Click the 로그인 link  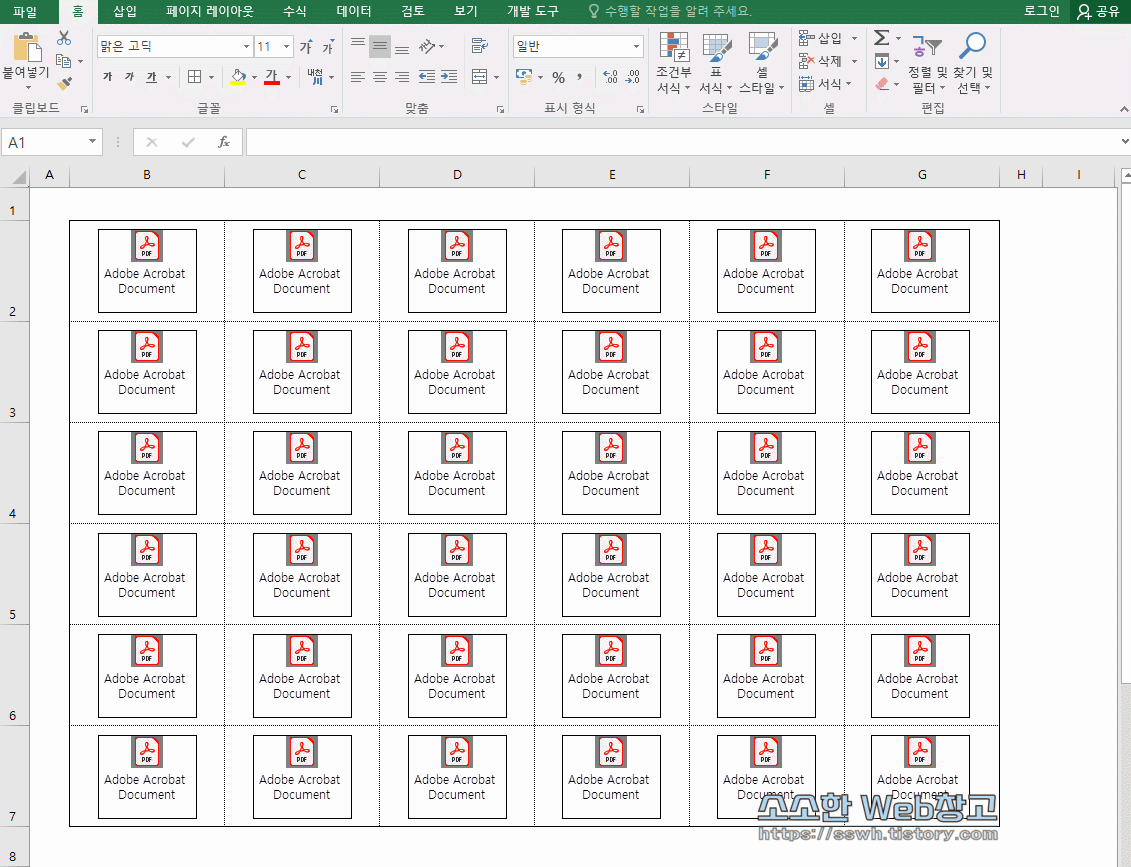coord(1042,12)
